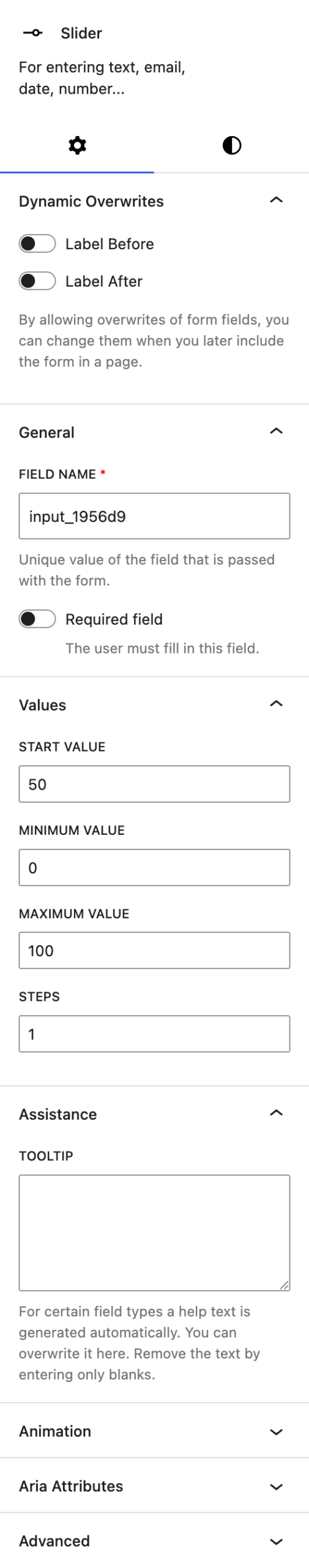Collapse the Values panel
This screenshot has width=309, height=1568.
click(x=277, y=704)
